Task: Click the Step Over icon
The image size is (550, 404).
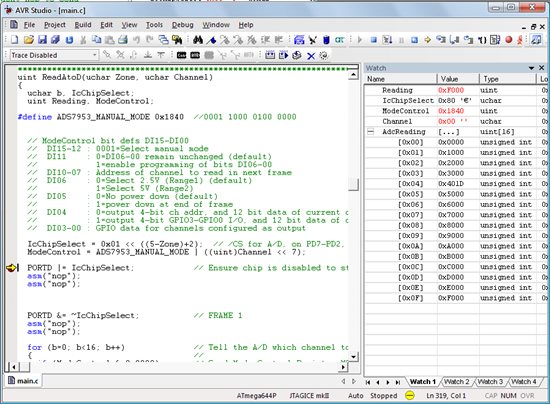Action: coord(455,40)
